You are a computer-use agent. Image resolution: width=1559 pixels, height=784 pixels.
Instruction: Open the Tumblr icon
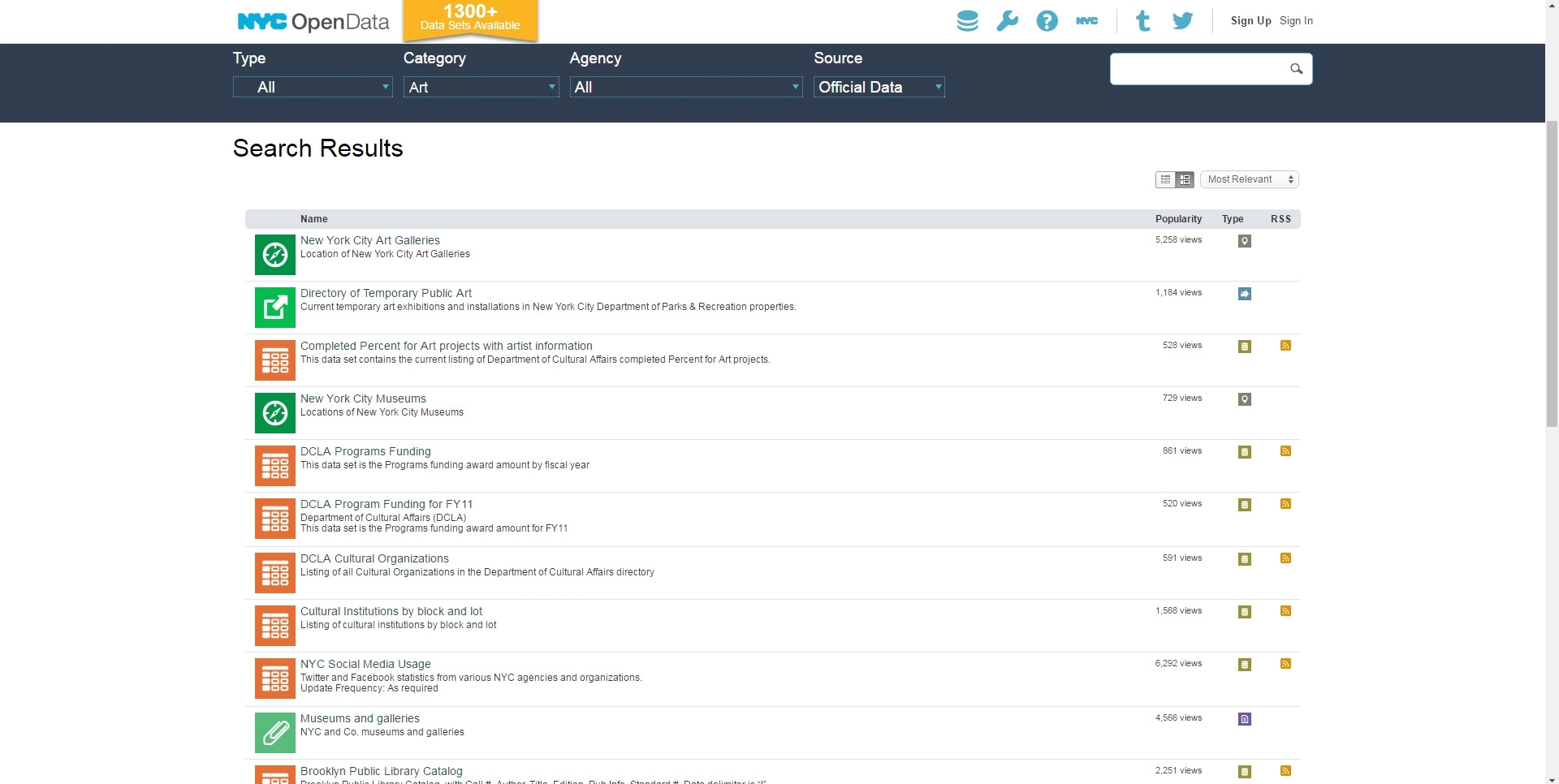(1142, 21)
